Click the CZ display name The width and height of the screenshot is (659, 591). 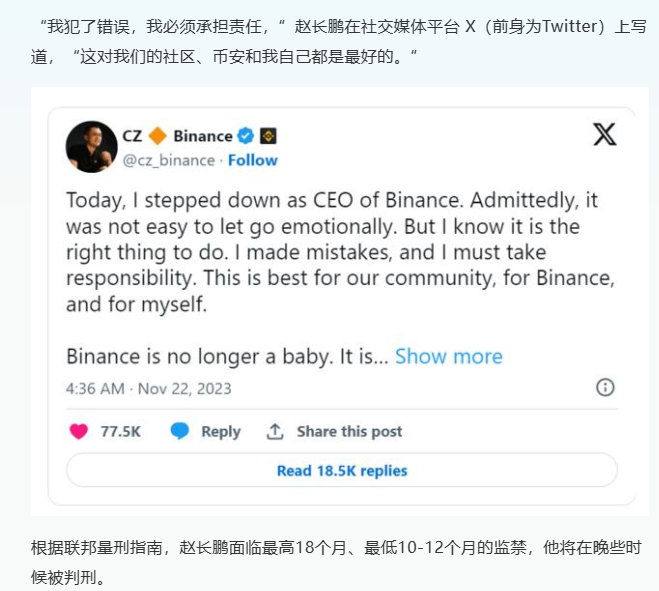pos(132,136)
